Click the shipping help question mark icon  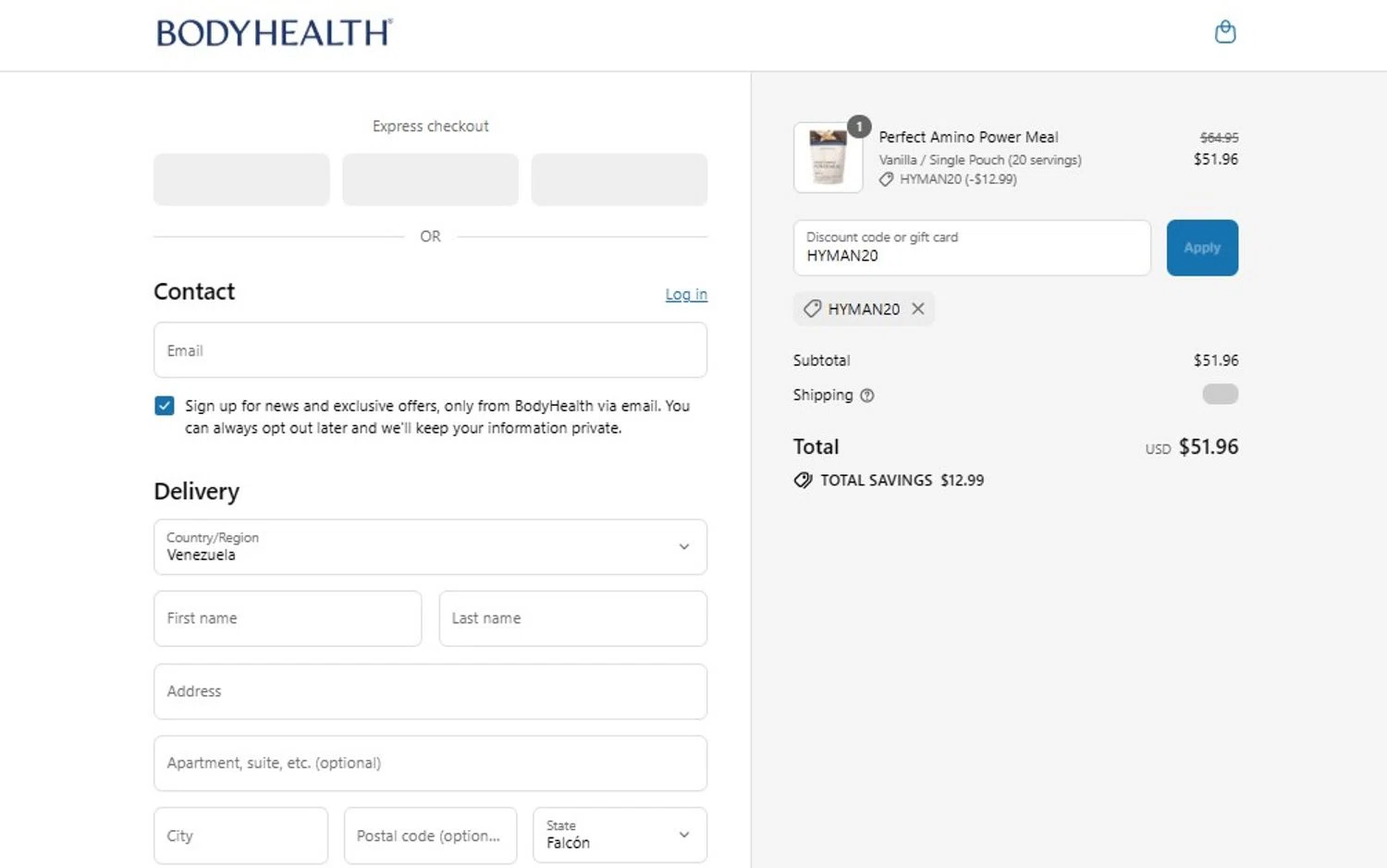pyautogui.click(x=867, y=396)
